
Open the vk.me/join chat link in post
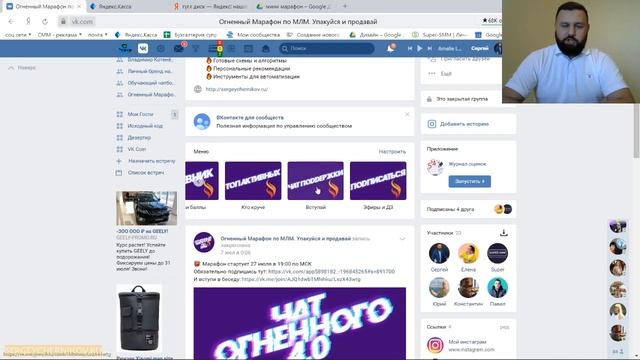(301, 279)
